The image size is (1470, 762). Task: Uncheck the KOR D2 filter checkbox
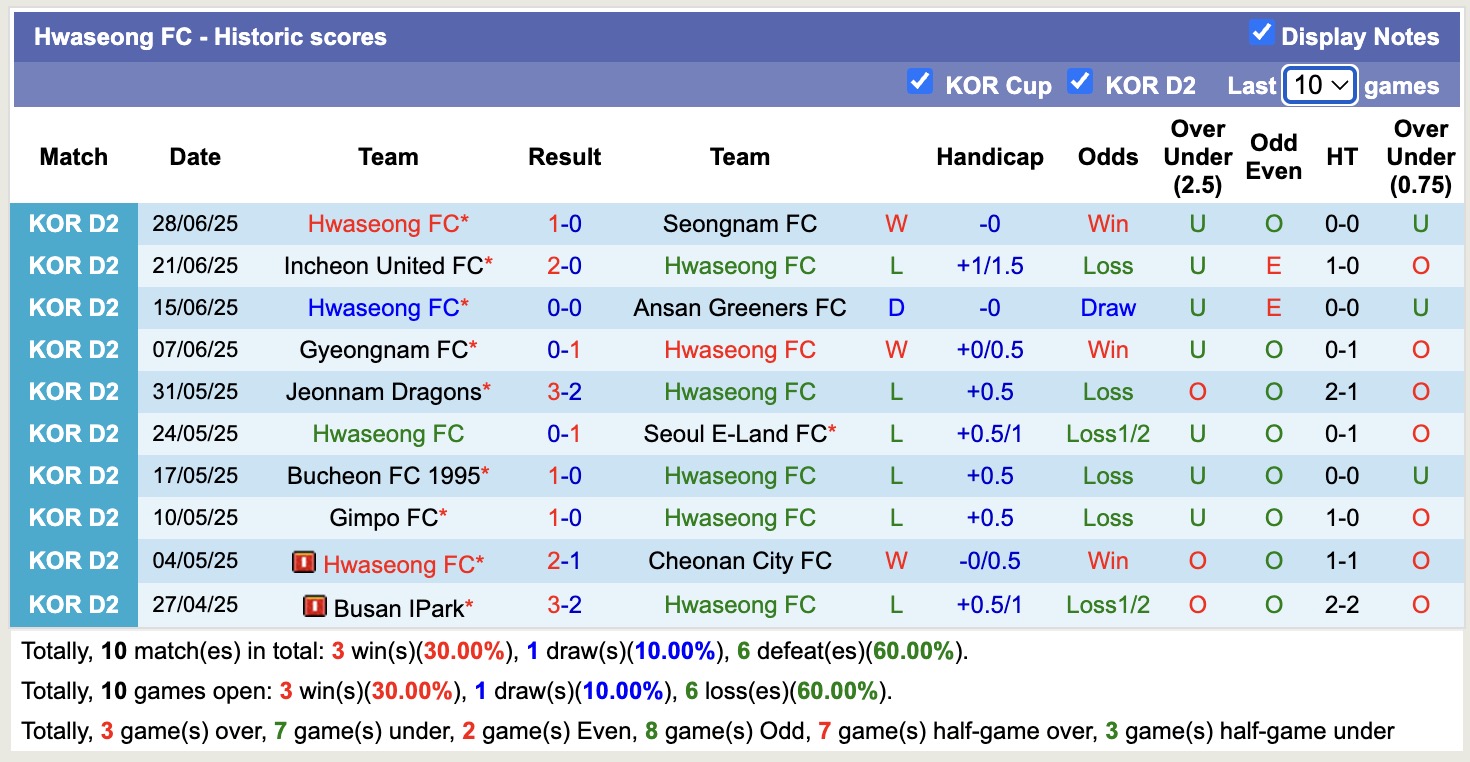[1080, 82]
